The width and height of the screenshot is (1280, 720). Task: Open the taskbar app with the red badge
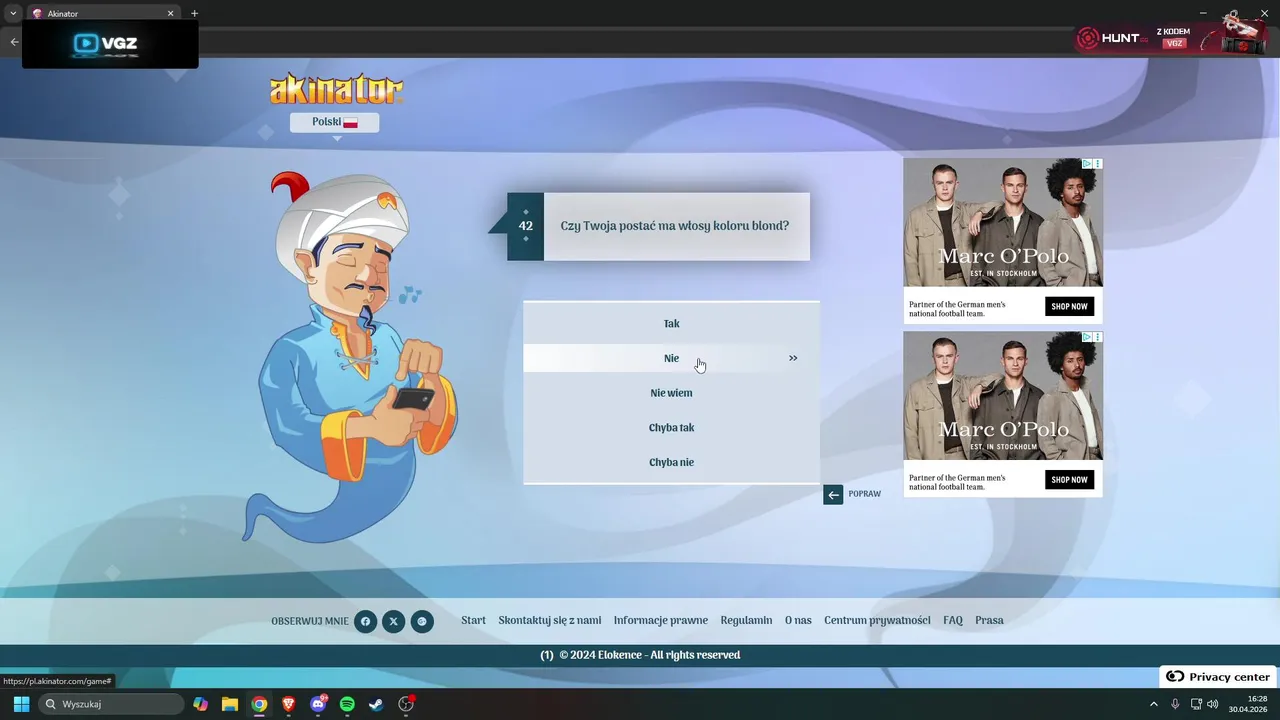pyautogui.click(x=406, y=704)
